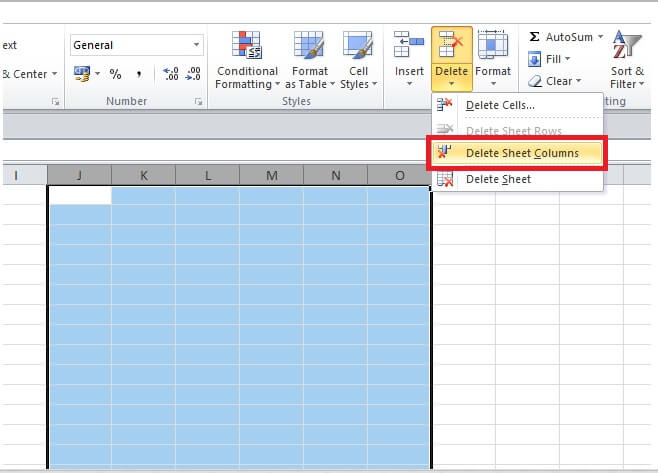This screenshot has height=473, width=658.
Task: Click the Merge & Center button label
Action: [25, 74]
